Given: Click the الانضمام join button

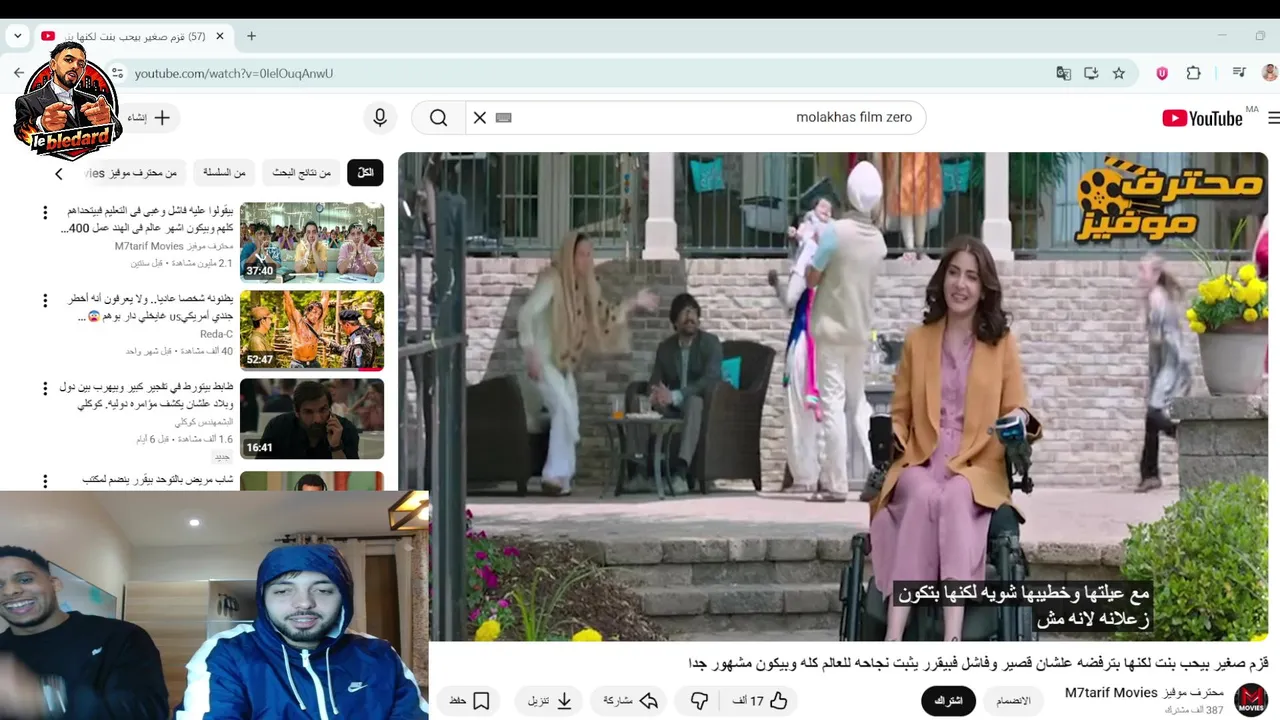Looking at the screenshot, I should [x=1013, y=701].
